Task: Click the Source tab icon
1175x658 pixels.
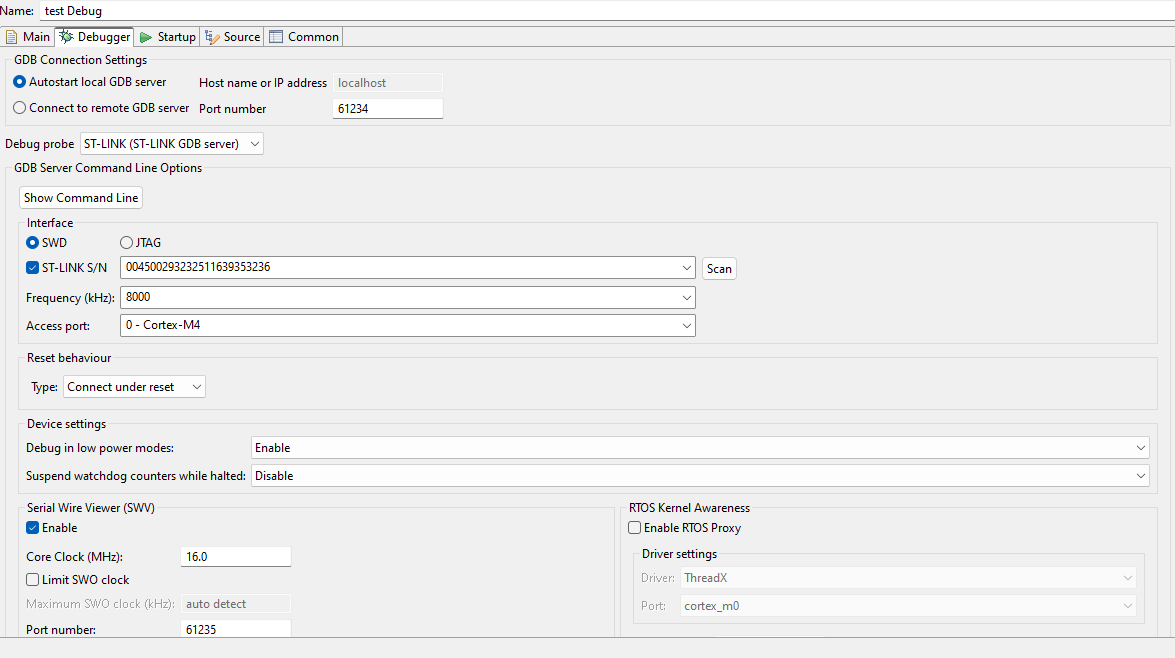Action: tap(212, 37)
